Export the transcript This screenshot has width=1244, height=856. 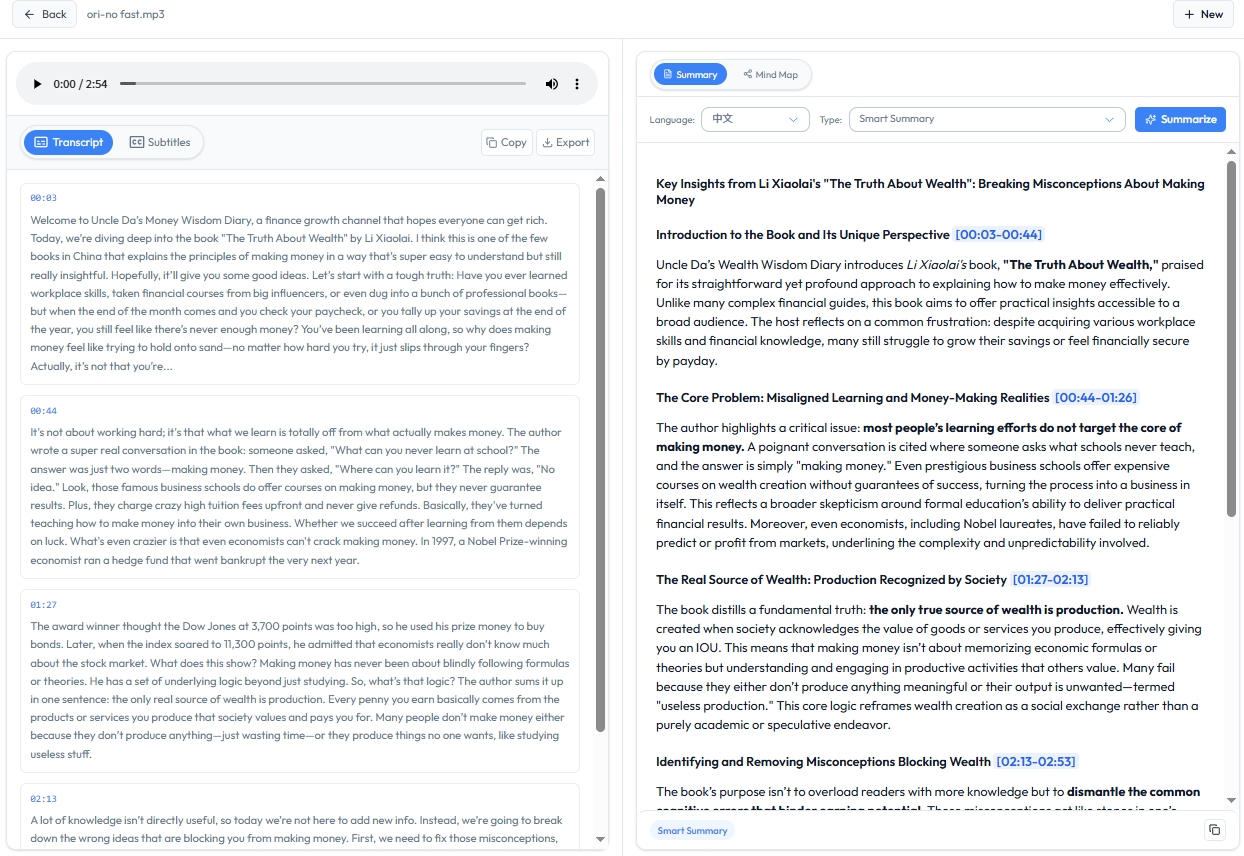pos(565,142)
